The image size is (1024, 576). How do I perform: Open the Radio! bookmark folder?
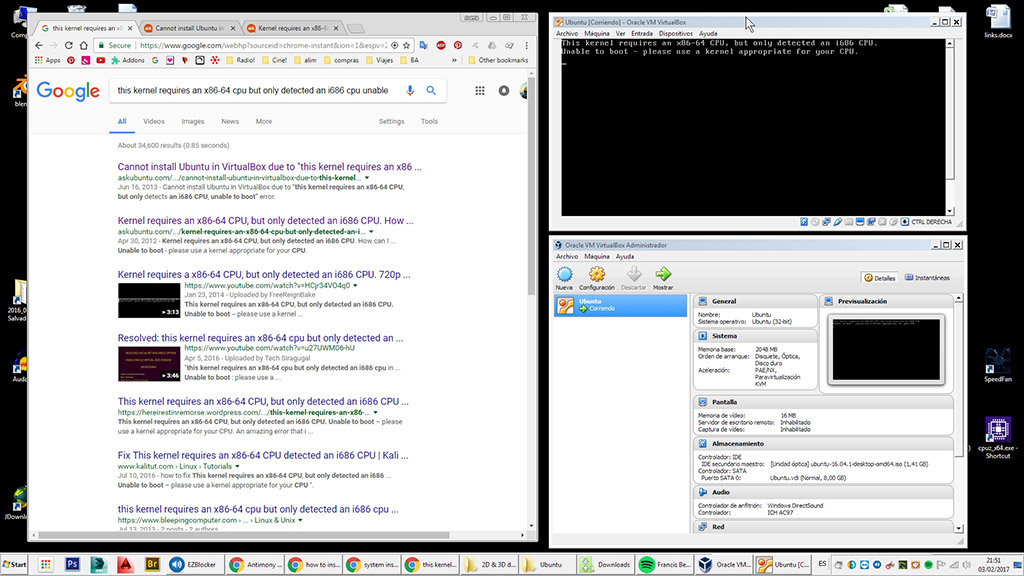[240, 60]
